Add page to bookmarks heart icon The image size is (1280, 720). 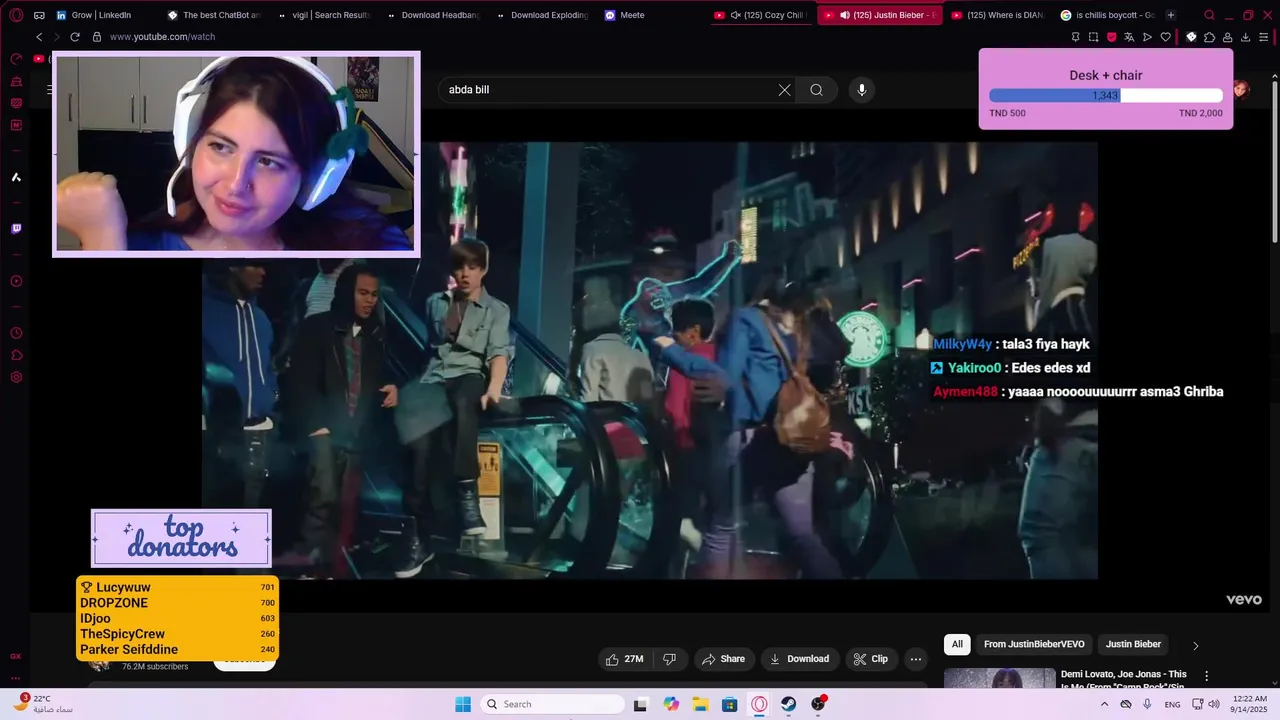(1165, 37)
